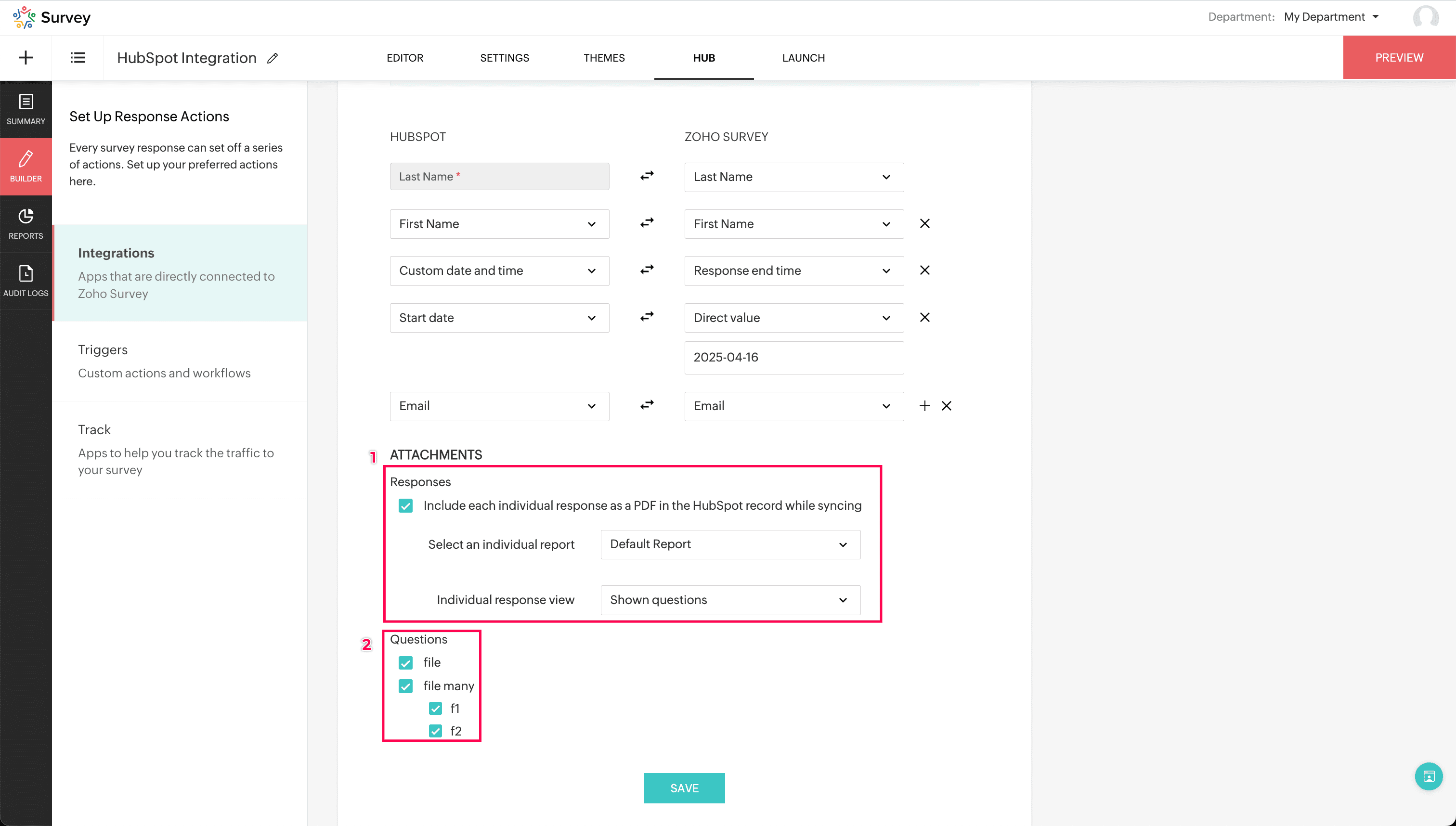1456x826 pixels.
Task: Open HubSpot Custom date and time dropdown
Action: pyautogui.click(x=499, y=271)
